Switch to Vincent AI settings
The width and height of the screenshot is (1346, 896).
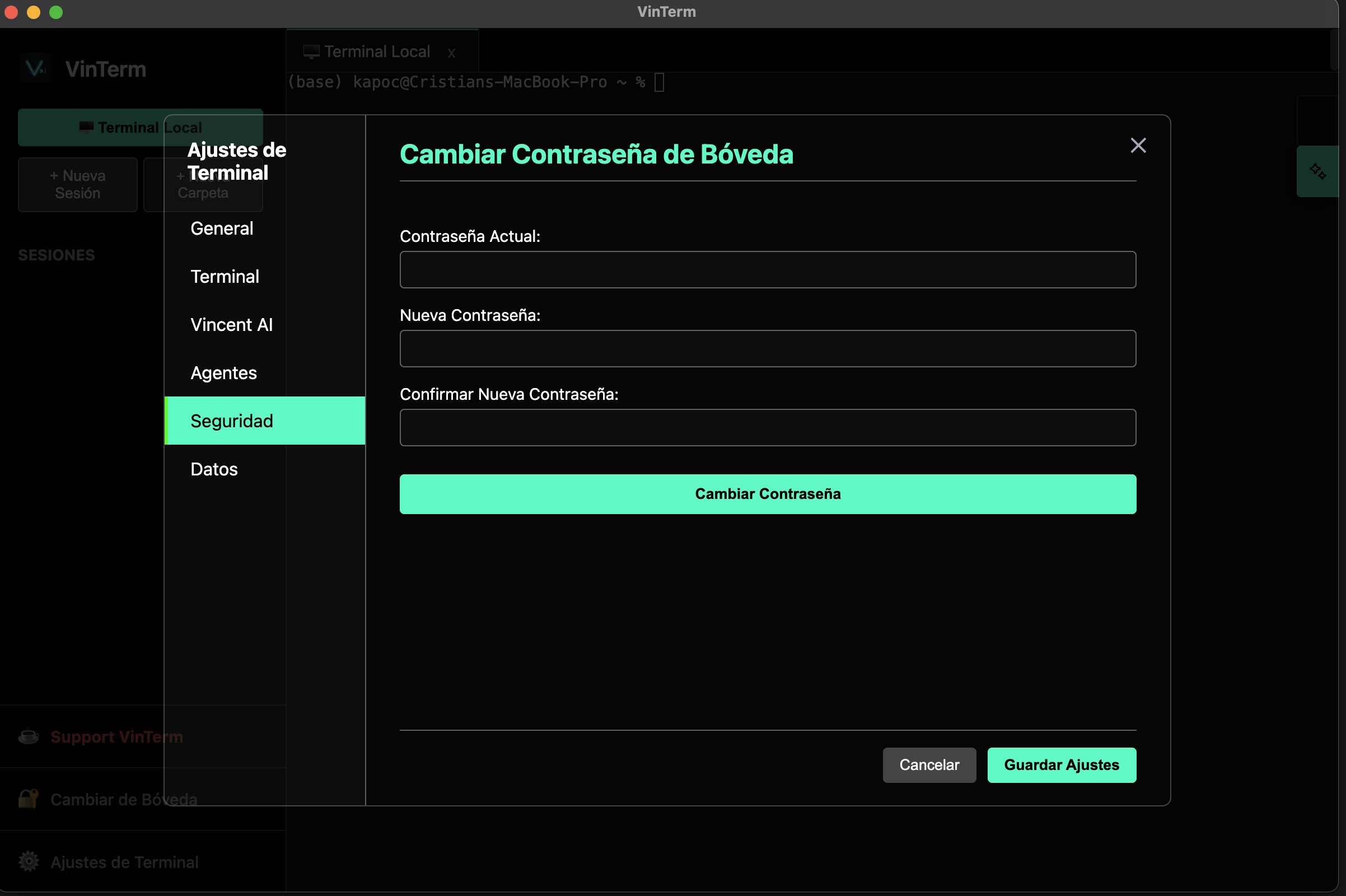click(x=265, y=325)
